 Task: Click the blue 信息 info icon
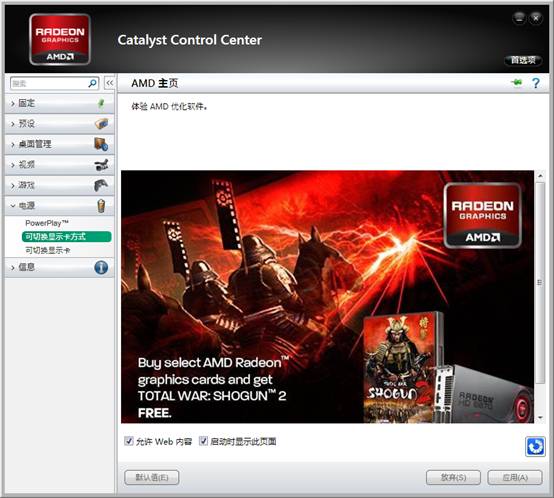(x=101, y=267)
